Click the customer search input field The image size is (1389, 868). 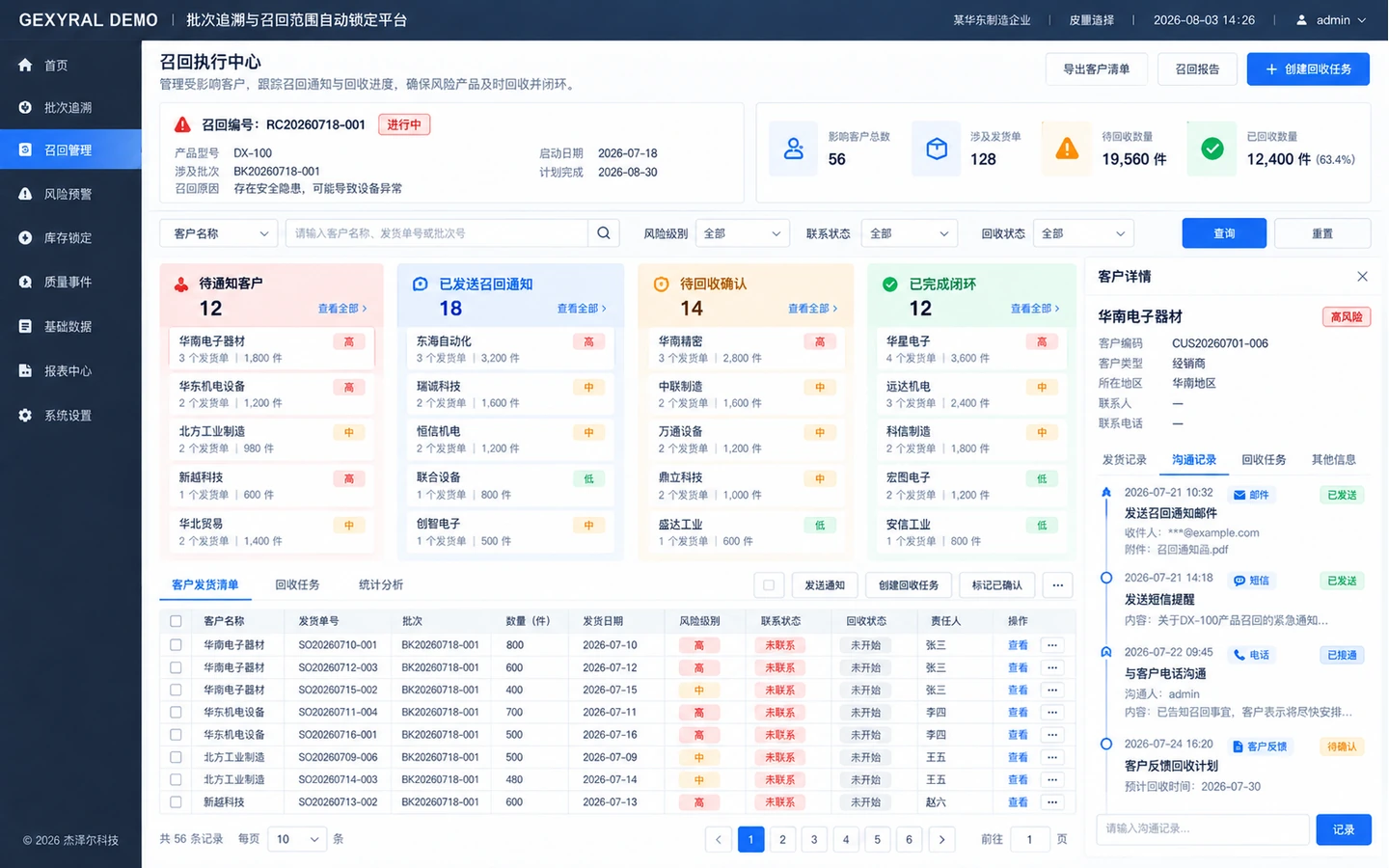[437, 233]
